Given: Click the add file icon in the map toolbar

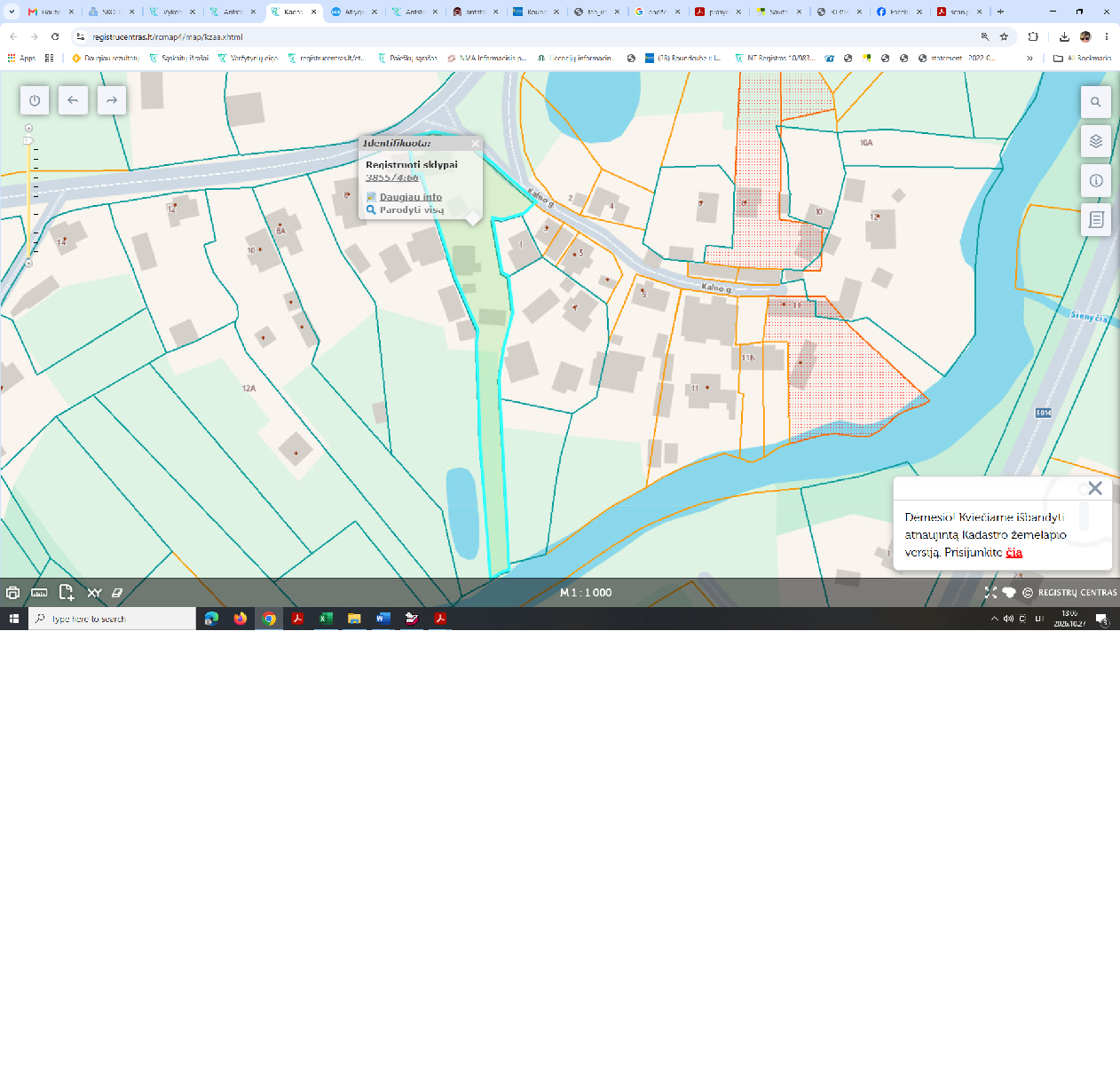Looking at the screenshot, I should [x=67, y=592].
